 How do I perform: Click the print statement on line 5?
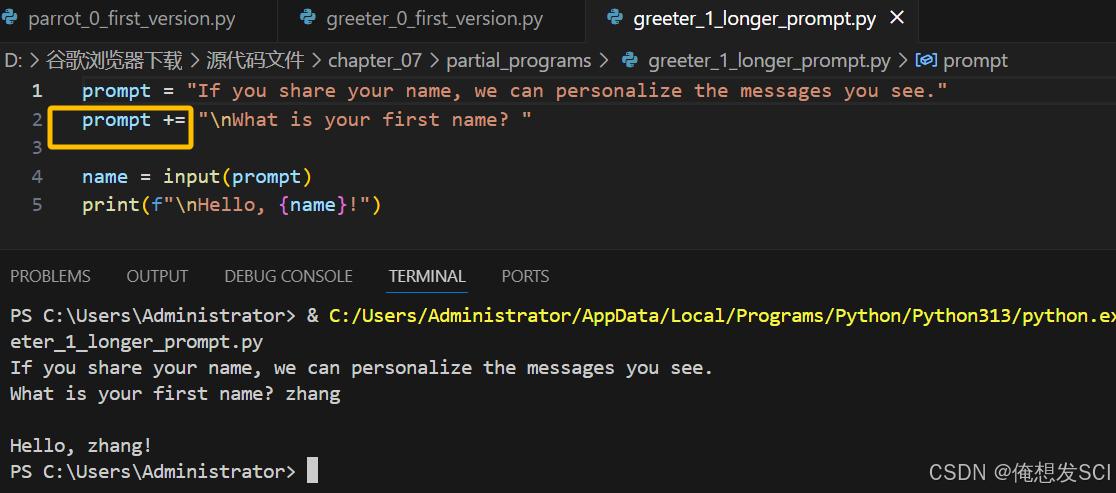(x=232, y=205)
